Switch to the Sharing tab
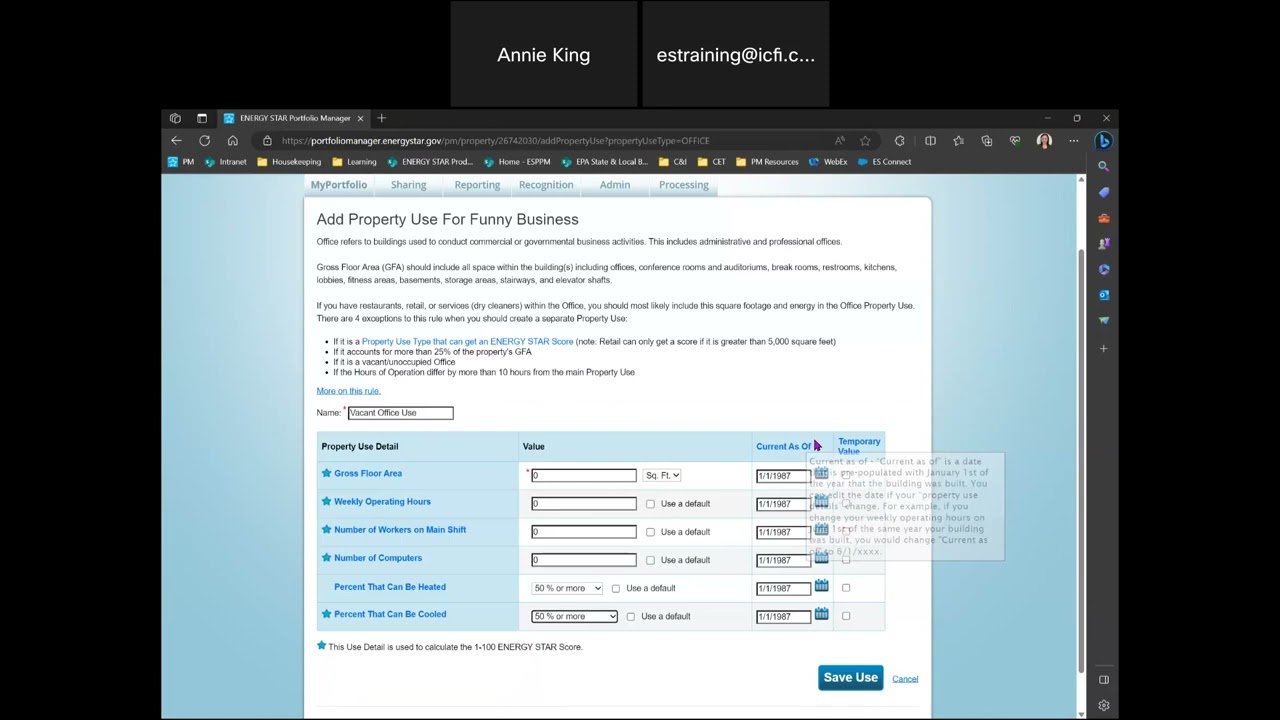The height and width of the screenshot is (720, 1280). tap(408, 185)
